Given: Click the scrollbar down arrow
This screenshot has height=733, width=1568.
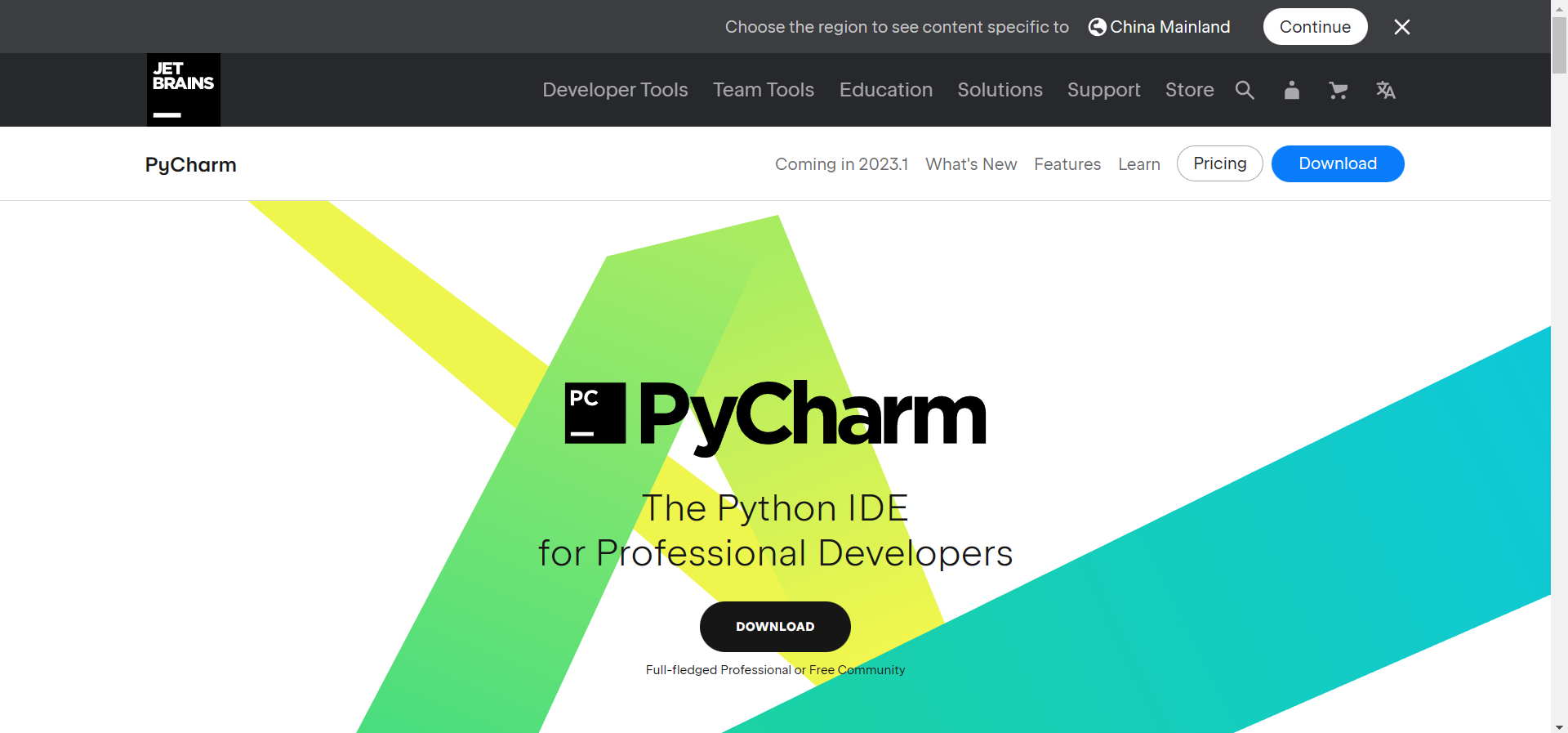Looking at the screenshot, I should coord(1559,726).
